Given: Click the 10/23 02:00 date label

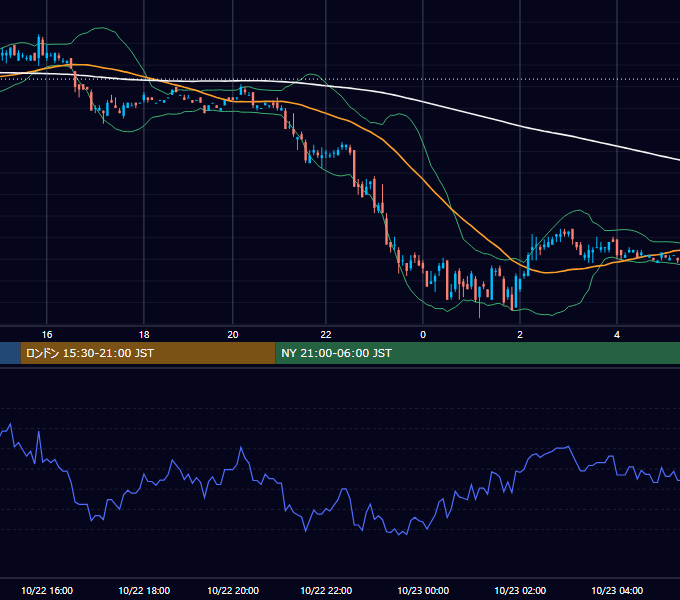Looking at the screenshot, I should click(520, 590).
